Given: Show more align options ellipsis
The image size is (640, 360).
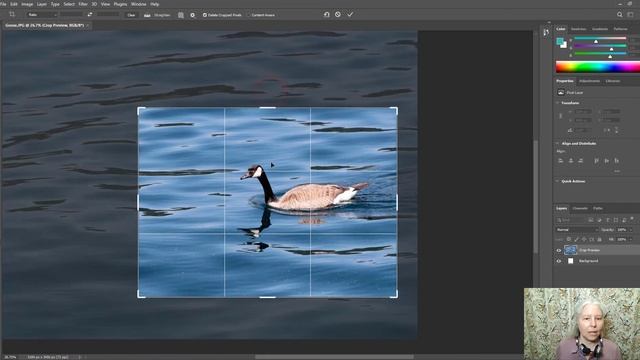Looking at the screenshot, I should [617, 171].
